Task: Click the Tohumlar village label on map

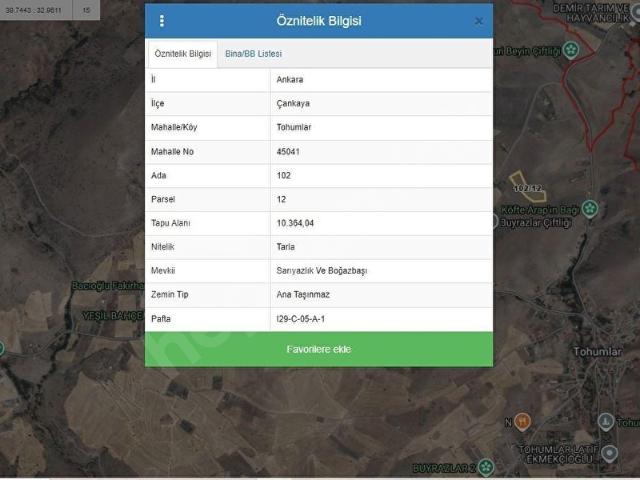Action: pos(598,352)
